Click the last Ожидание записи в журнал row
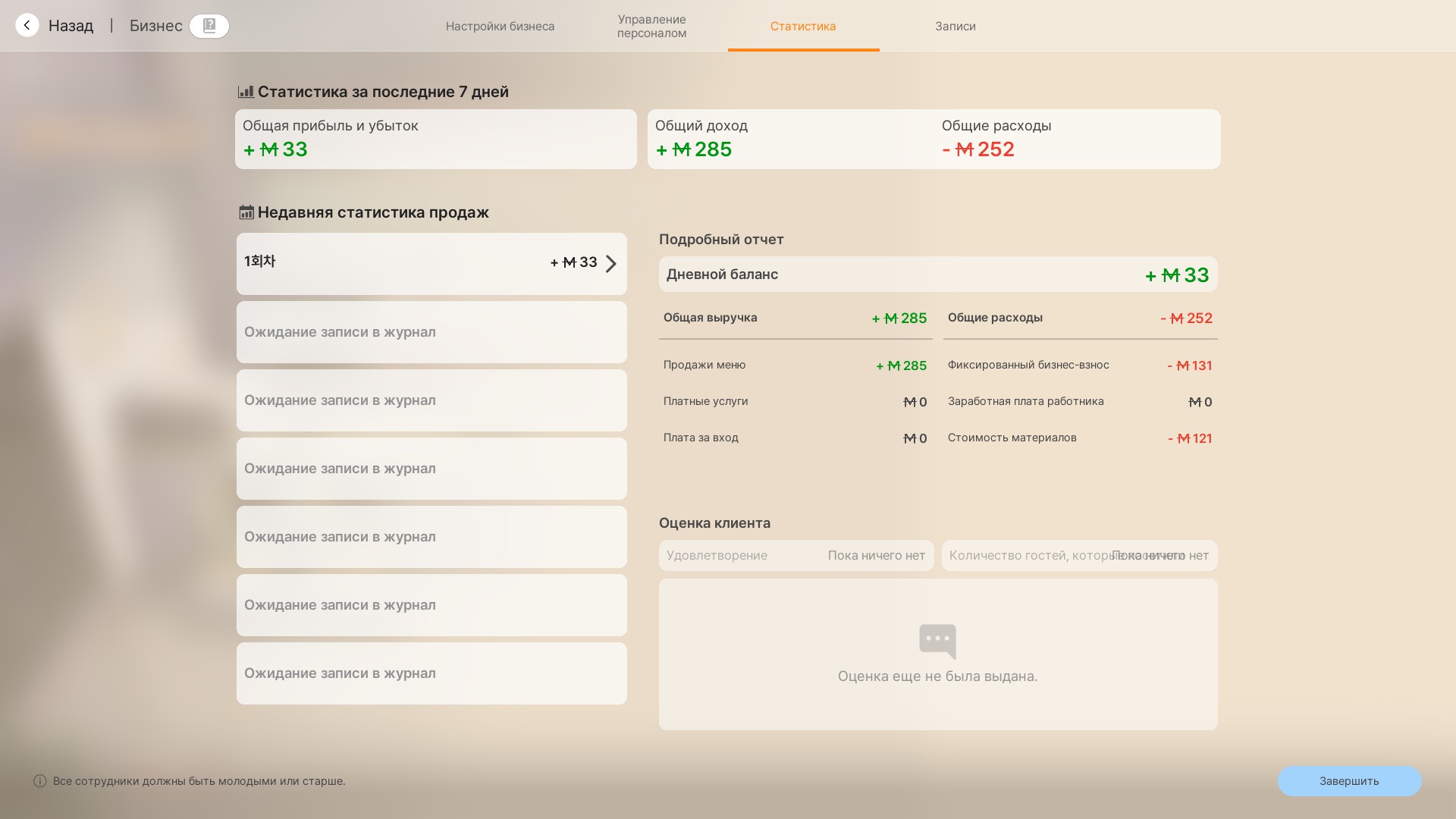Image resolution: width=1456 pixels, height=819 pixels. [431, 673]
